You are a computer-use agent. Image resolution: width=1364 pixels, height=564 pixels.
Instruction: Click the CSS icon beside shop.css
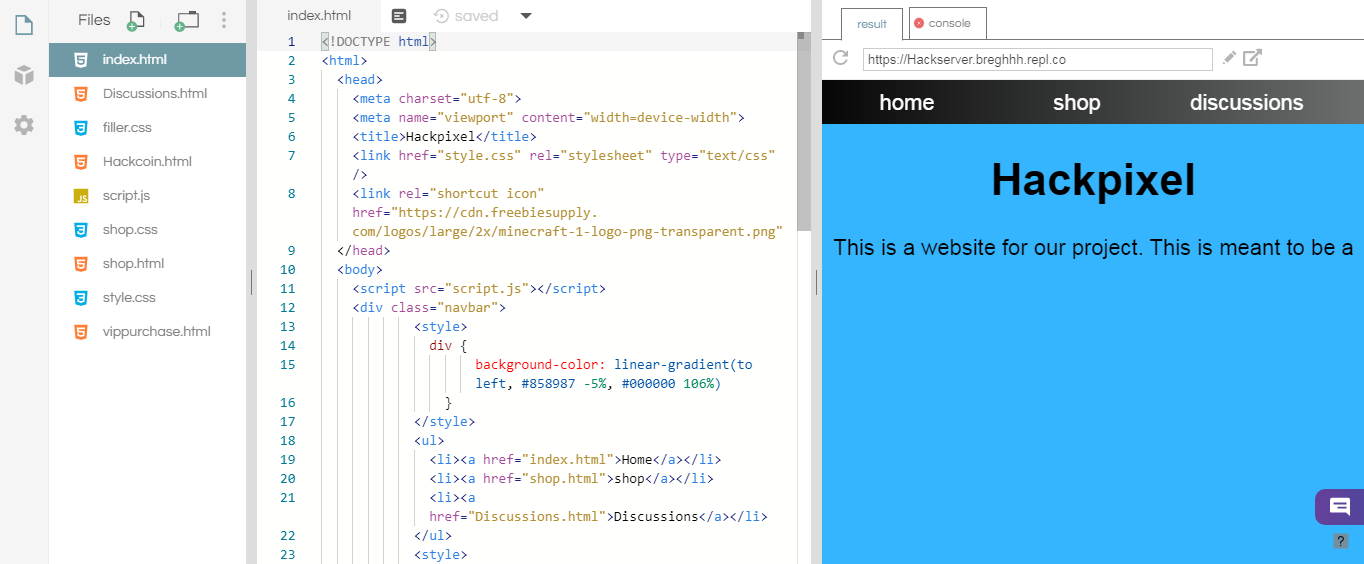click(x=81, y=230)
